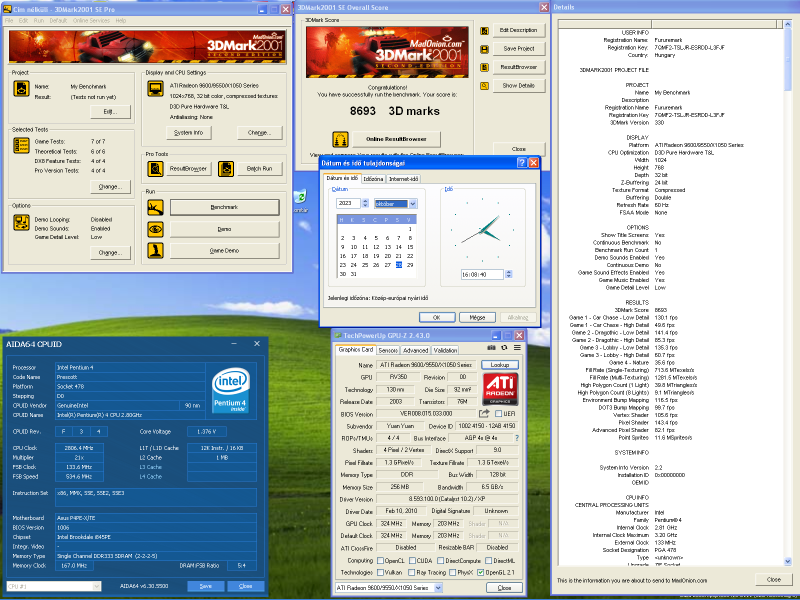Viewport: 800px width, 600px height.
Task: Click the GPU-Z title bar app icon
Action: 337,335
